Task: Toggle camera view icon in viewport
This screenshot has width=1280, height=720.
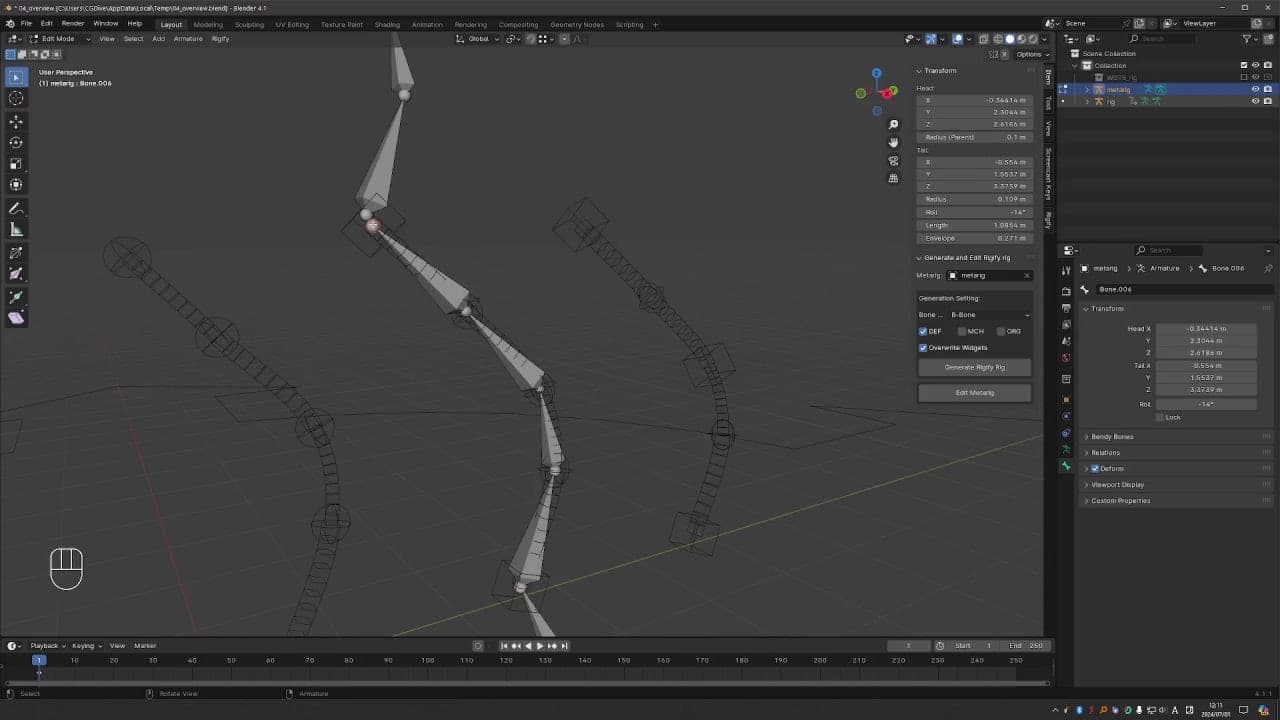Action: point(893,160)
